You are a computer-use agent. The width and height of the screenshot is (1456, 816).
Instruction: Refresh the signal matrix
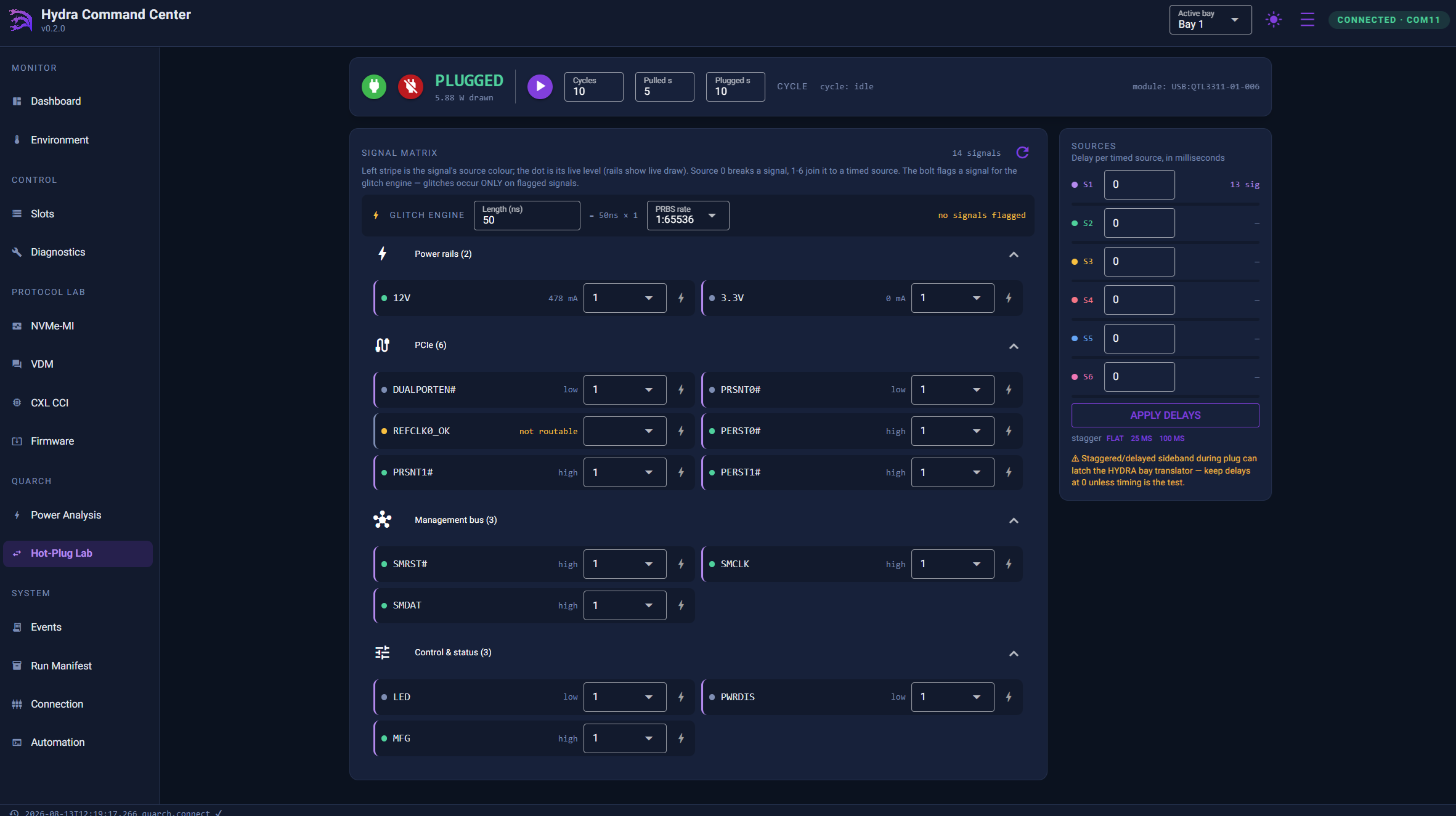[1022, 152]
